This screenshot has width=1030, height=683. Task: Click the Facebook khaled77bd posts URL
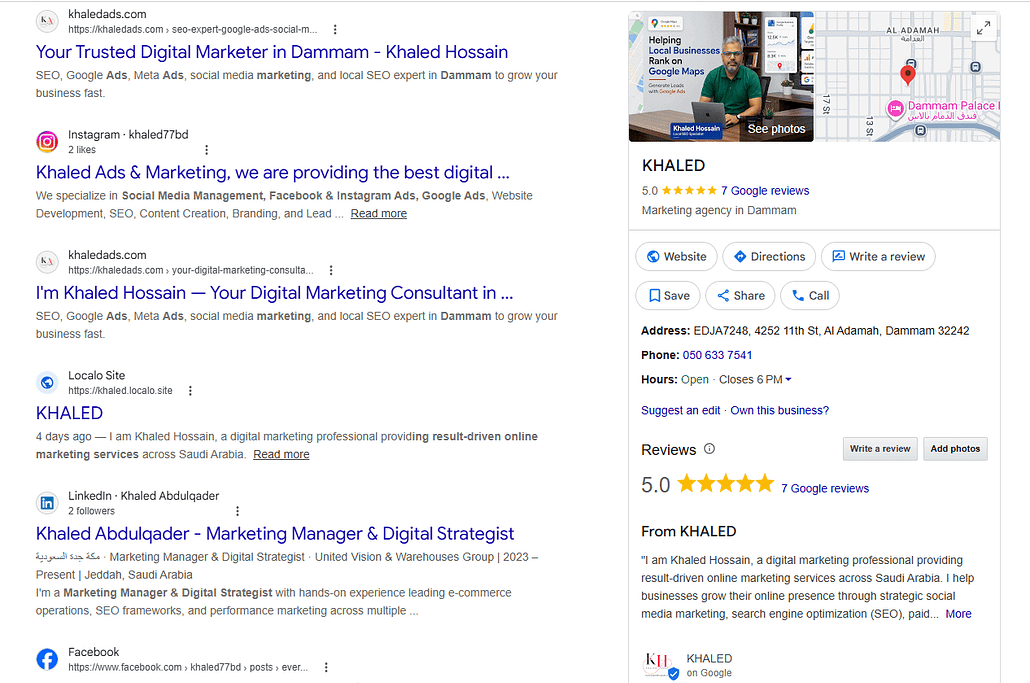tap(188, 667)
